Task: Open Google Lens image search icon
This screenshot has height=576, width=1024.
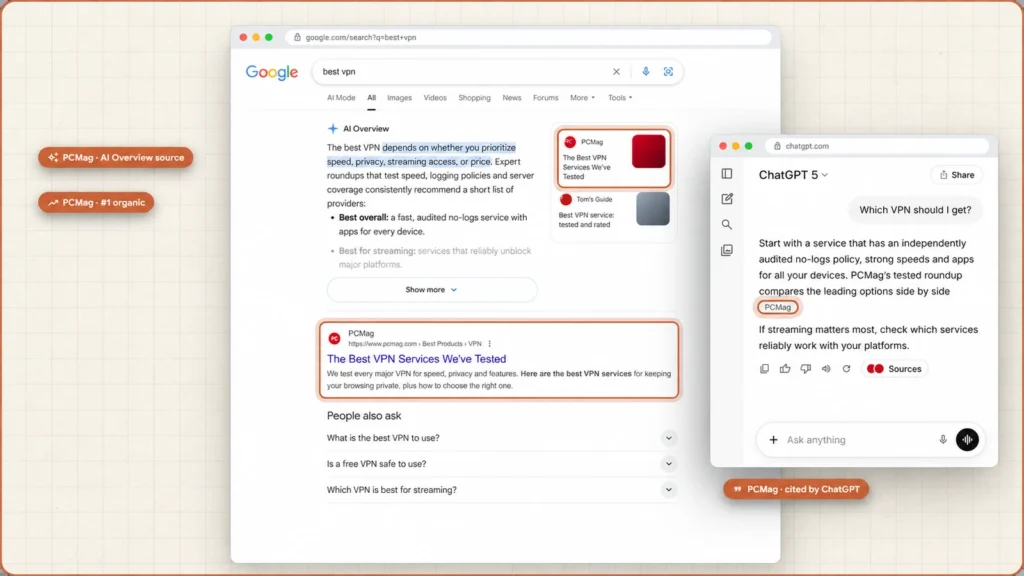Action: click(668, 72)
